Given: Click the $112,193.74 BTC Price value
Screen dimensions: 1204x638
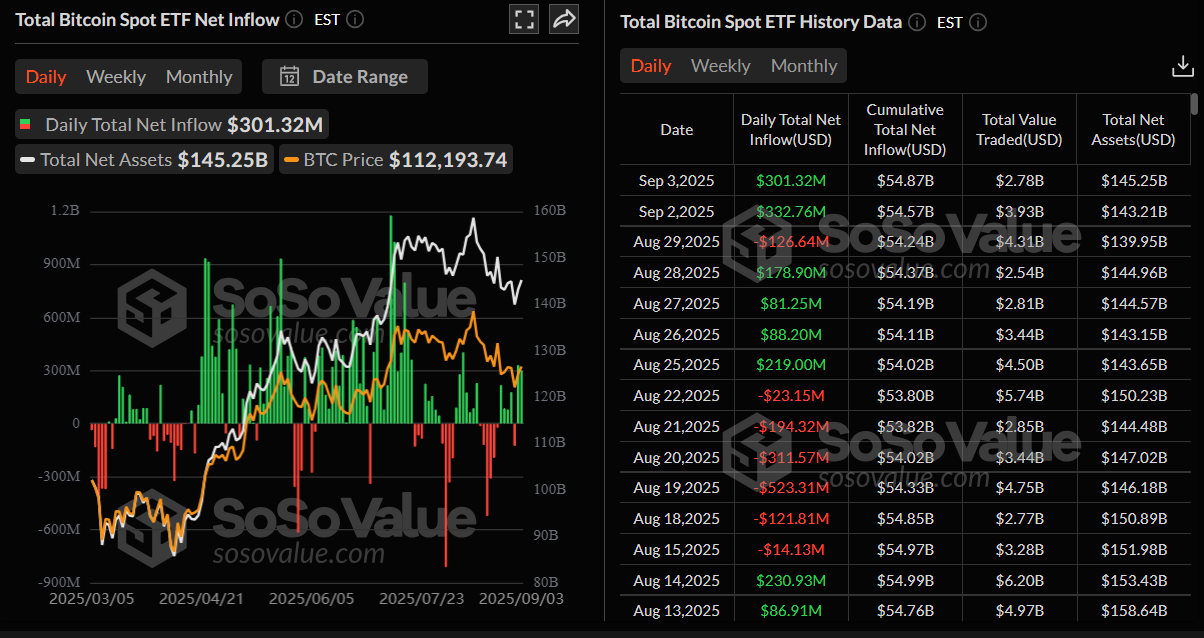Looking at the screenshot, I should point(448,159).
